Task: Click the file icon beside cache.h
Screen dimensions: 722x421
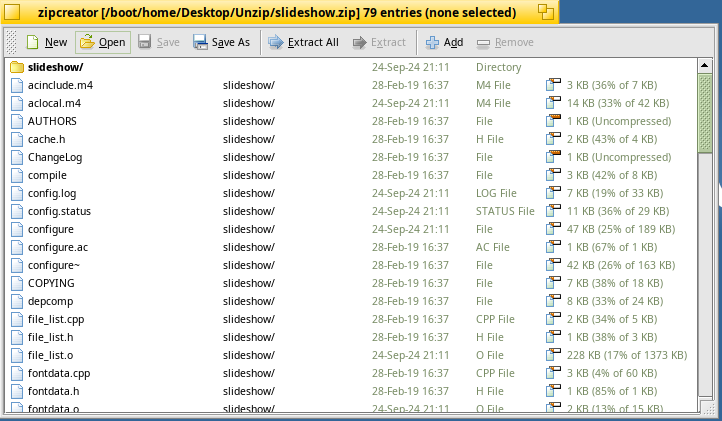Action: point(17,139)
